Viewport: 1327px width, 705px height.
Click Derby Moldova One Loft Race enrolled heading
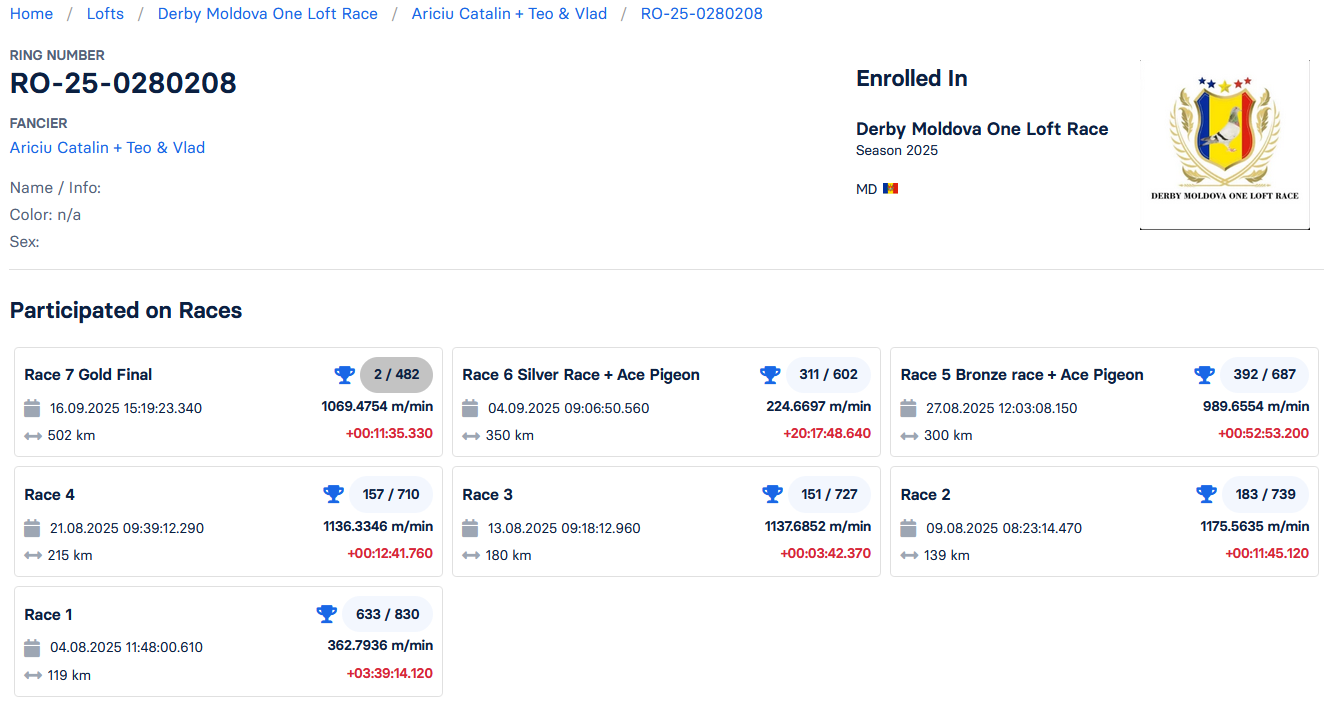click(981, 129)
